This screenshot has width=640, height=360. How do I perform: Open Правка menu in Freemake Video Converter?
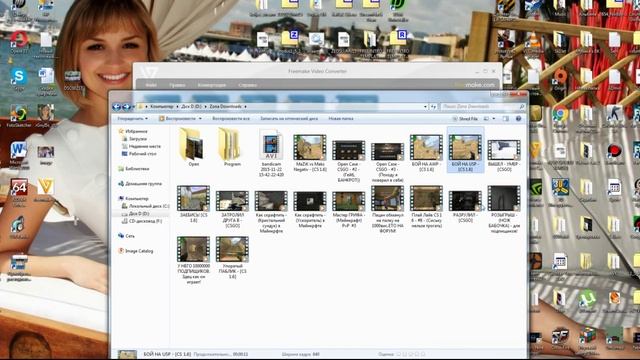[177, 85]
